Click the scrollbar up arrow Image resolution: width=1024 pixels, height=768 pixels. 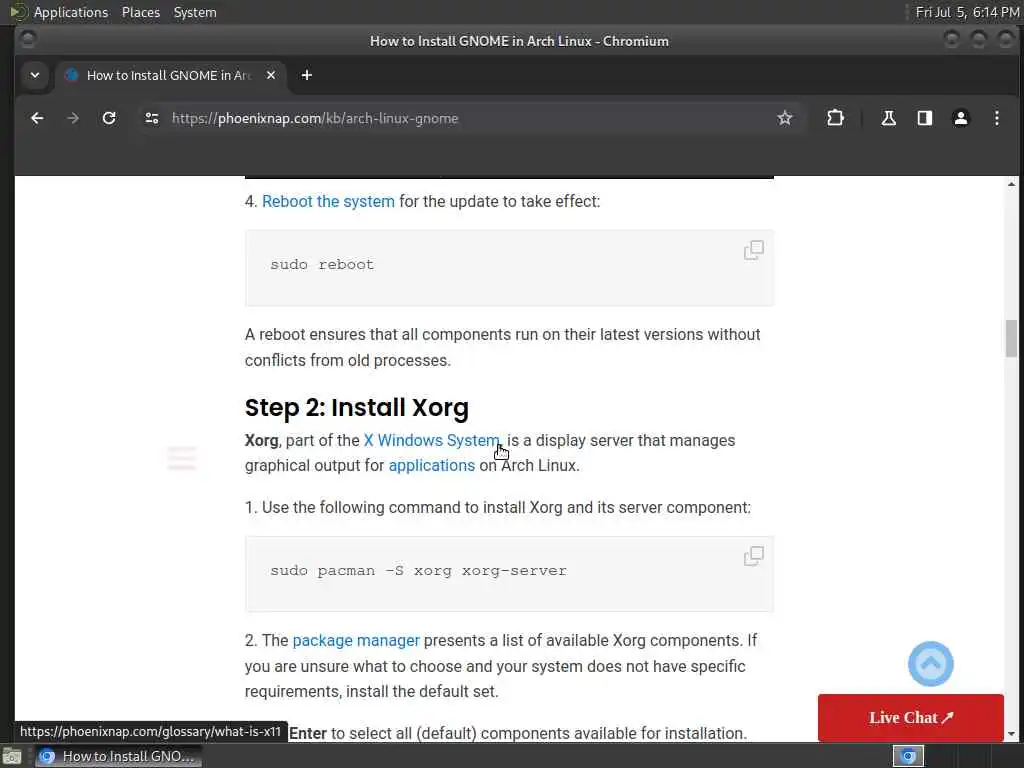1011,185
